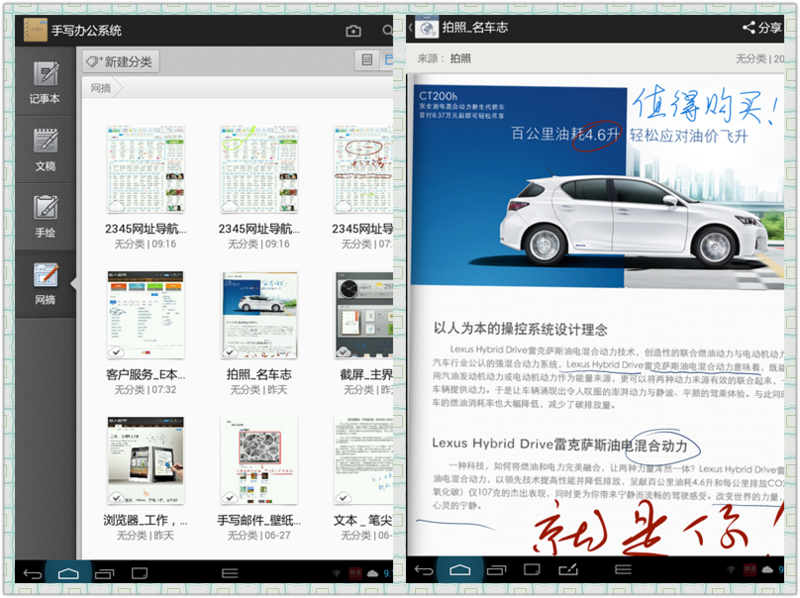Select the 网摘 web clipping sidebar item
800x598 pixels.
[x=45, y=284]
